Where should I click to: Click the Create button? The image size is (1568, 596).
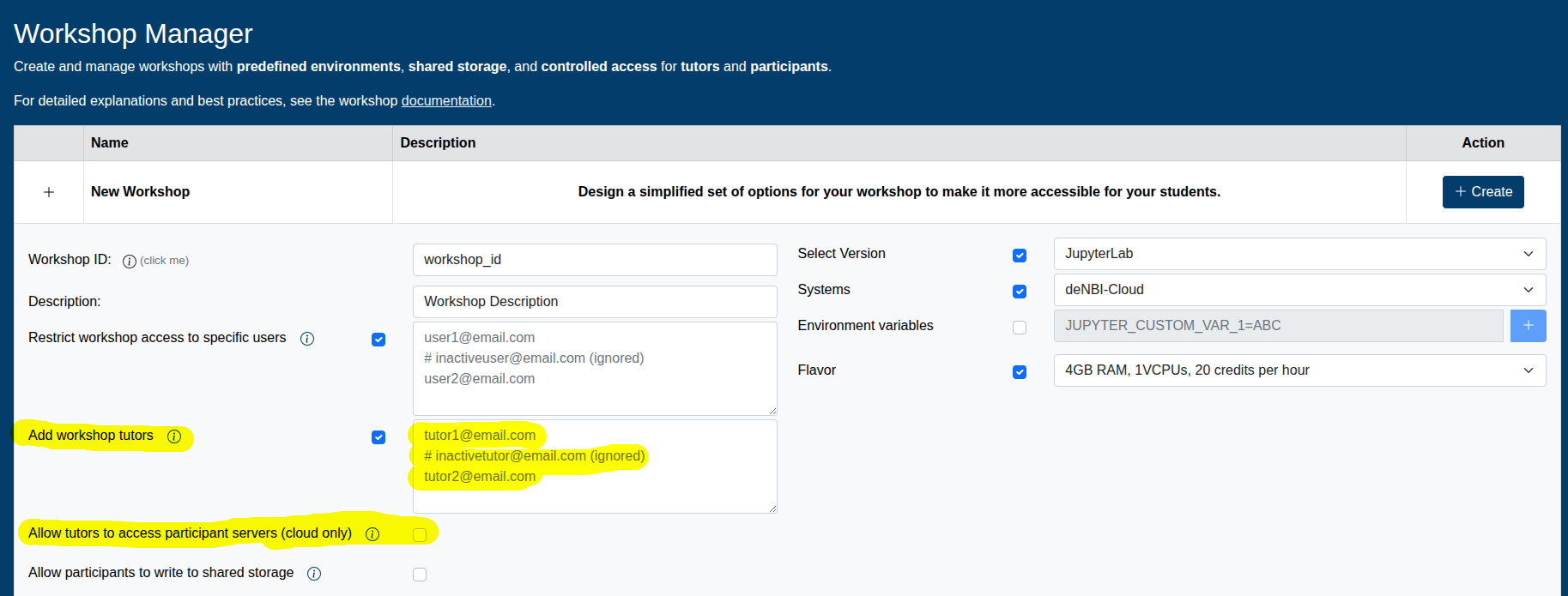tap(1483, 192)
